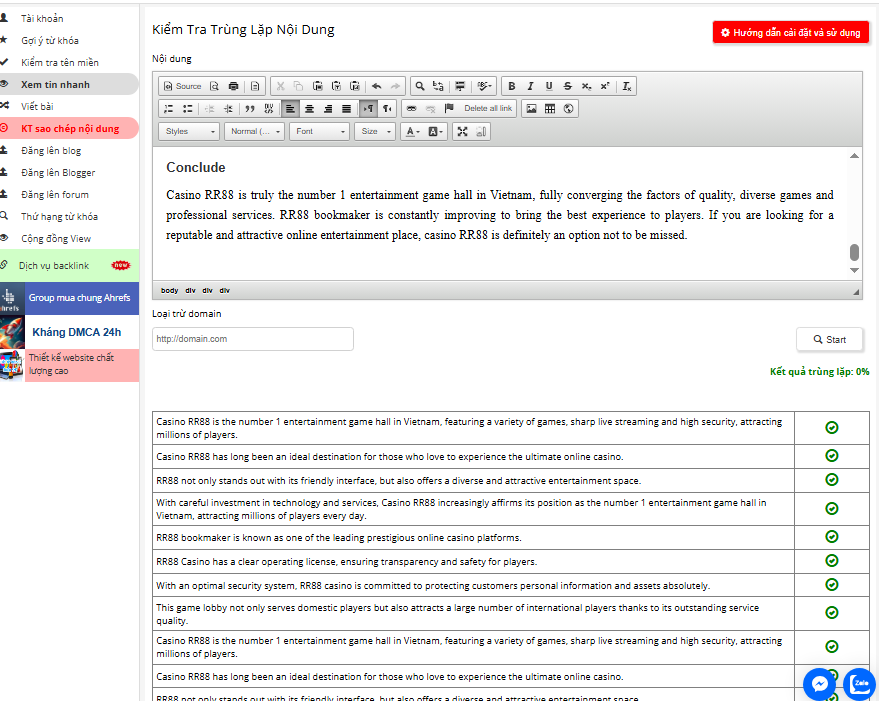Open the Styles dropdown

(x=189, y=131)
